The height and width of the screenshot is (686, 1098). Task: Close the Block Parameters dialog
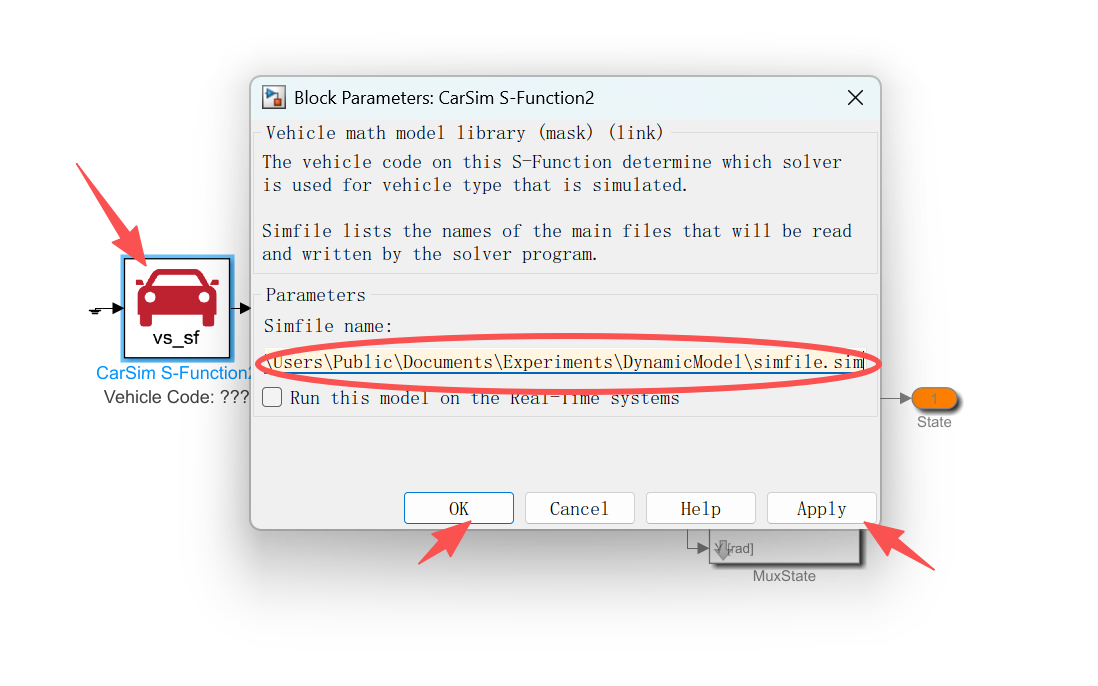pyautogui.click(x=855, y=98)
